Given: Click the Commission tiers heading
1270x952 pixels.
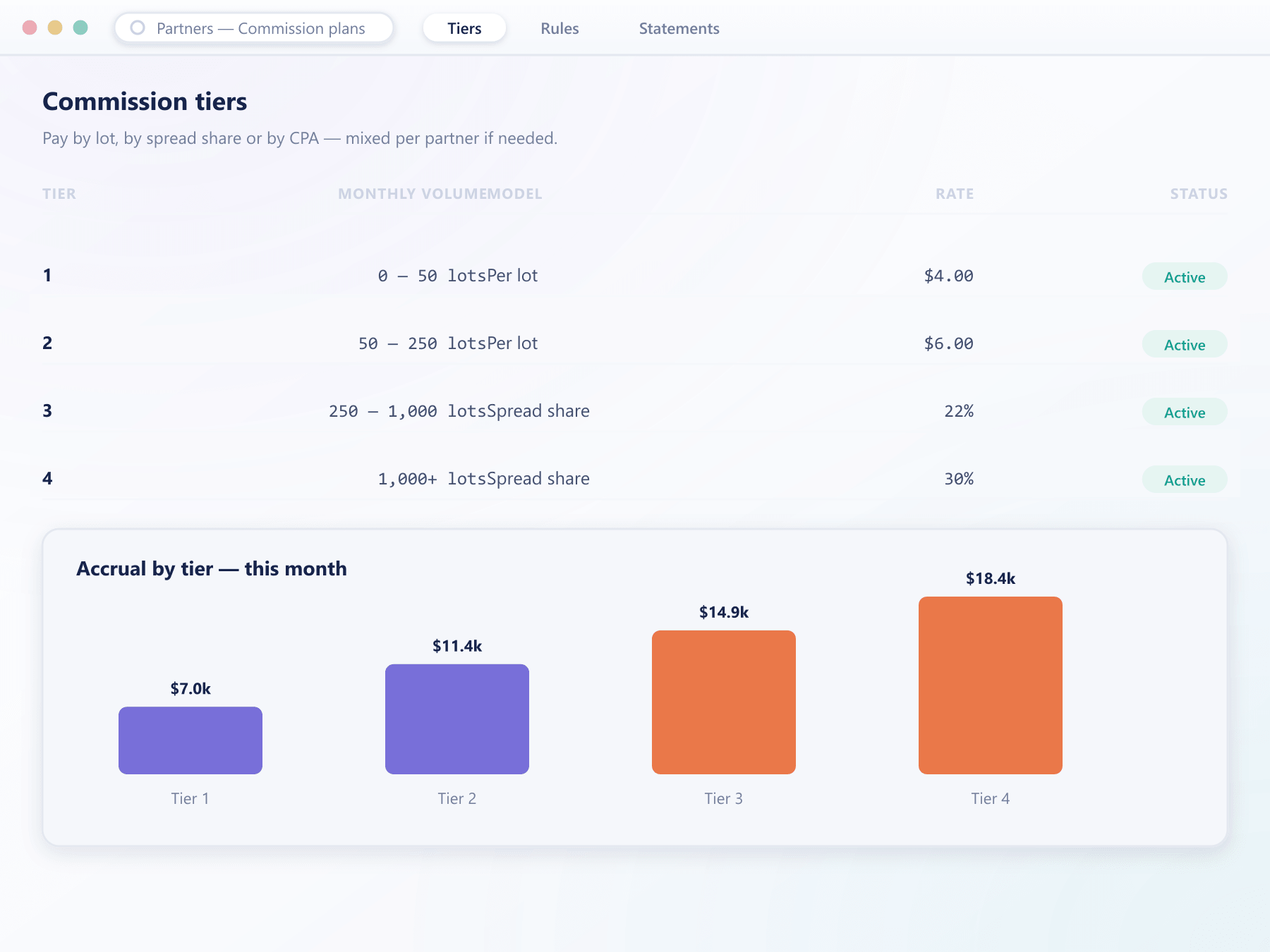Looking at the screenshot, I should tap(145, 102).
